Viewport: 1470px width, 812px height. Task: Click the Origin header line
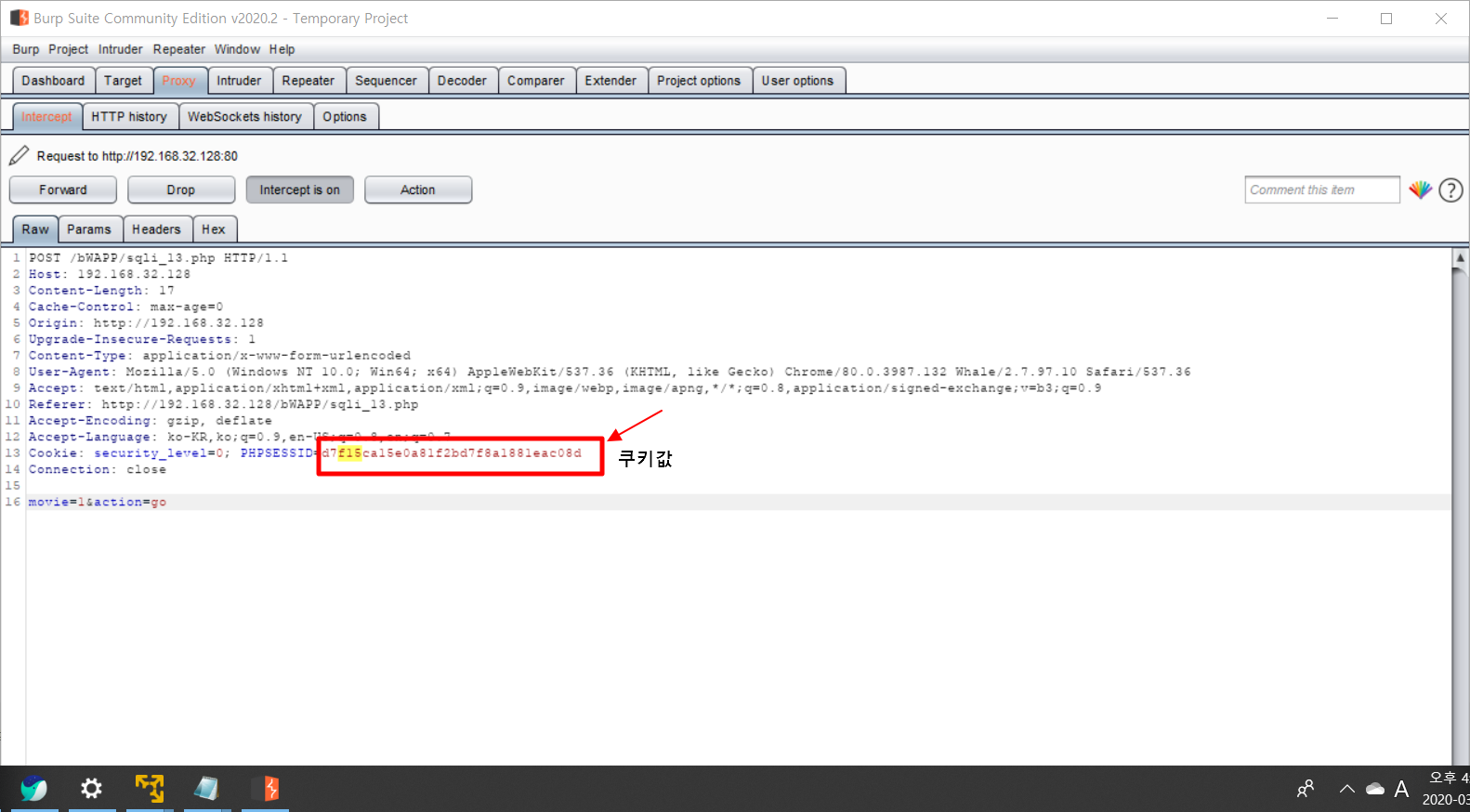click(146, 323)
